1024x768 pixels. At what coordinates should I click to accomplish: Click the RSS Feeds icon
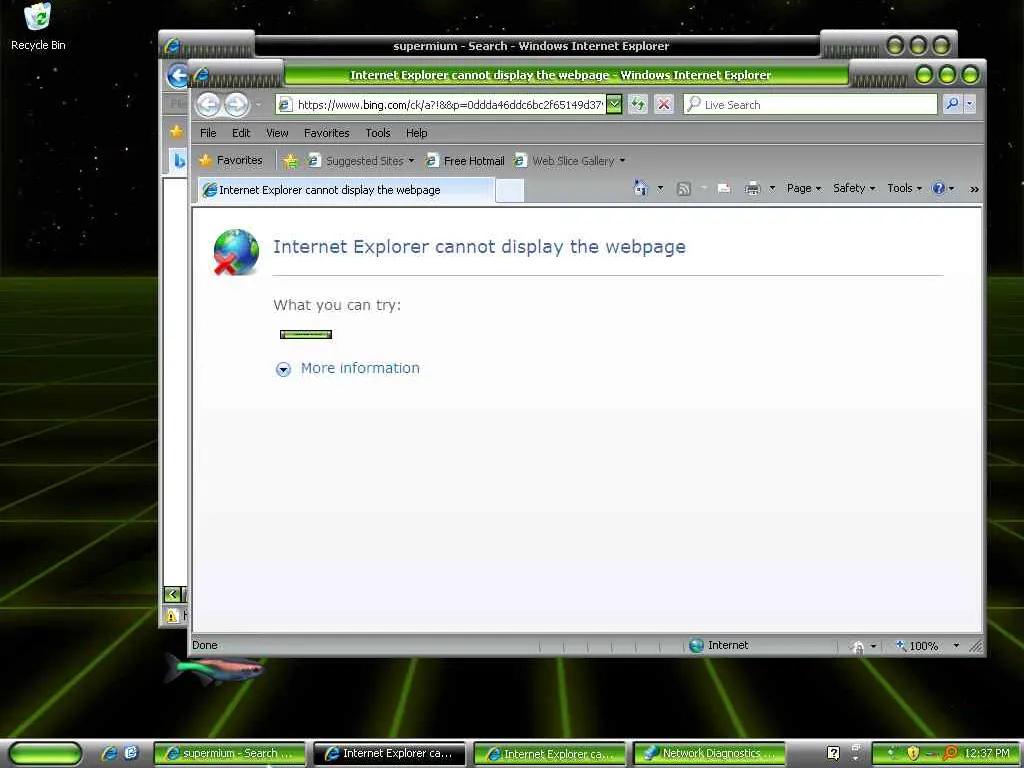point(684,189)
